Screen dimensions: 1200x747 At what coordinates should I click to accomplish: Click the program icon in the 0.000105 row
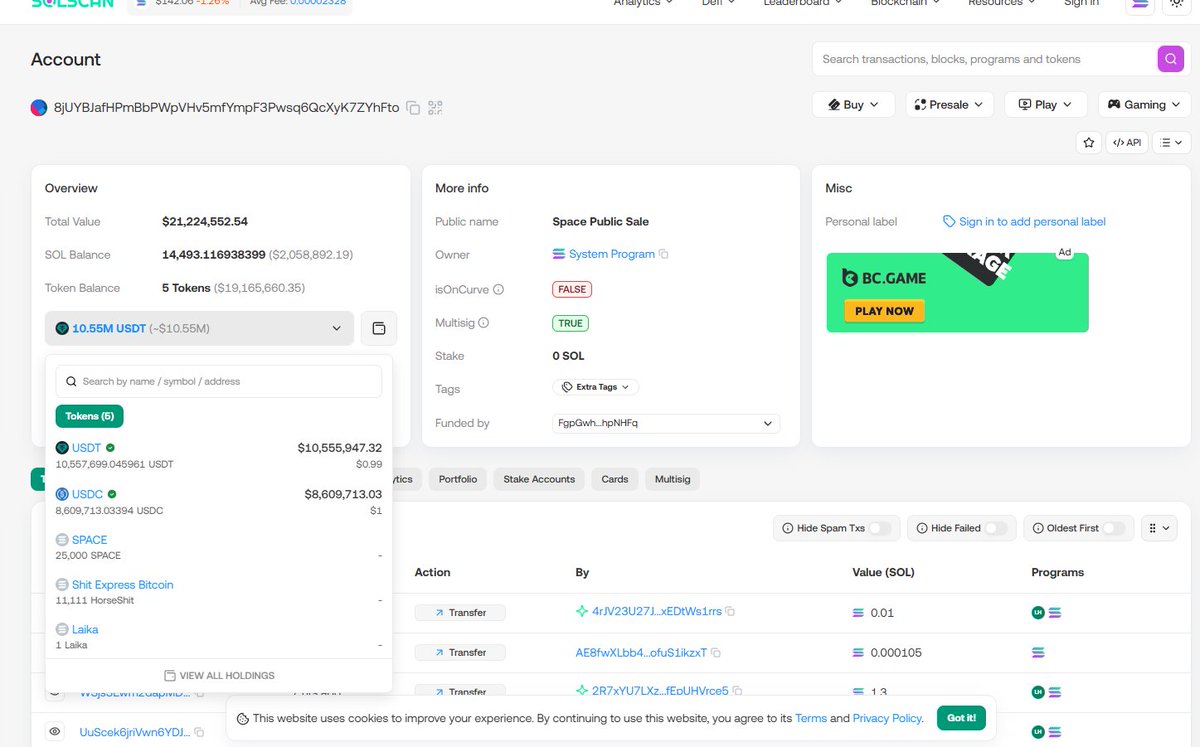(x=1038, y=652)
